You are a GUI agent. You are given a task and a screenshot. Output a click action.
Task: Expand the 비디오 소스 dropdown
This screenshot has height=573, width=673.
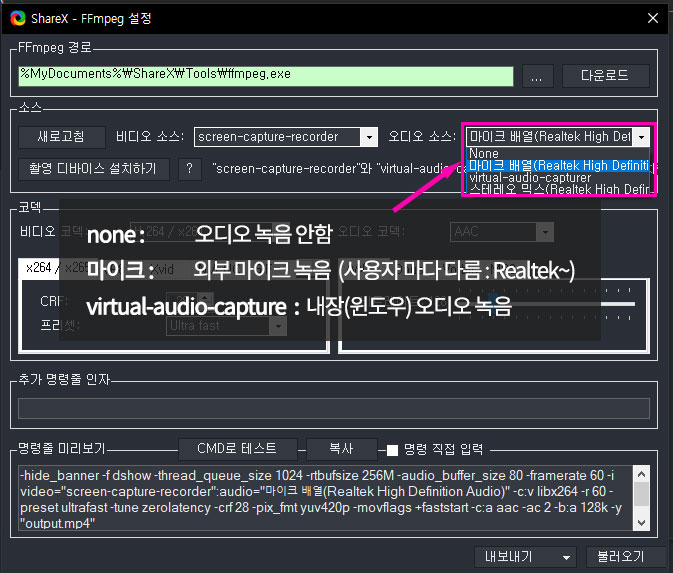coord(369,137)
